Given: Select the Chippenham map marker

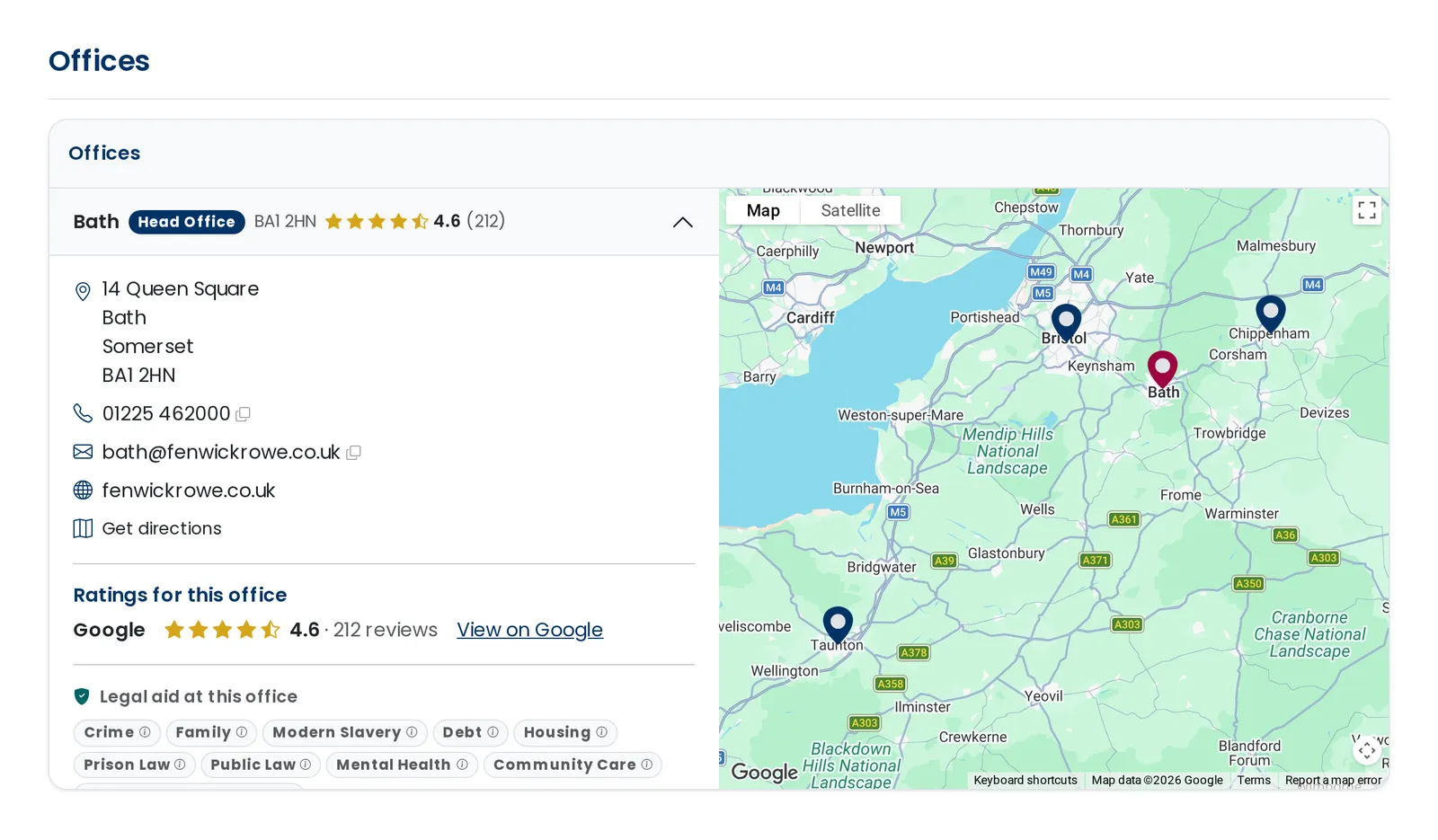Looking at the screenshot, I should pos(1270,314).
